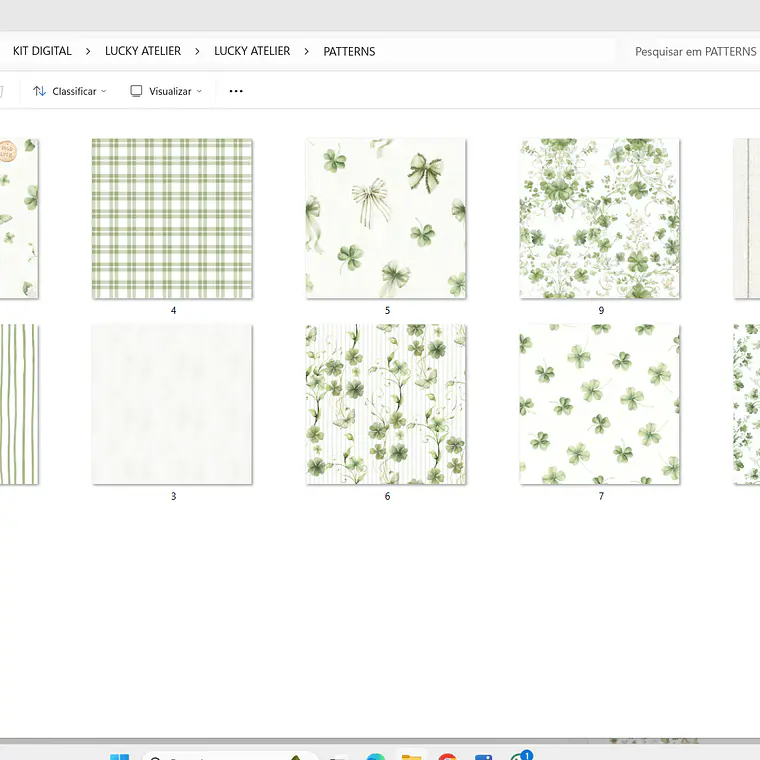Navigate to the first LUCKY ATELIER breadcrumb

pos(143,51)
